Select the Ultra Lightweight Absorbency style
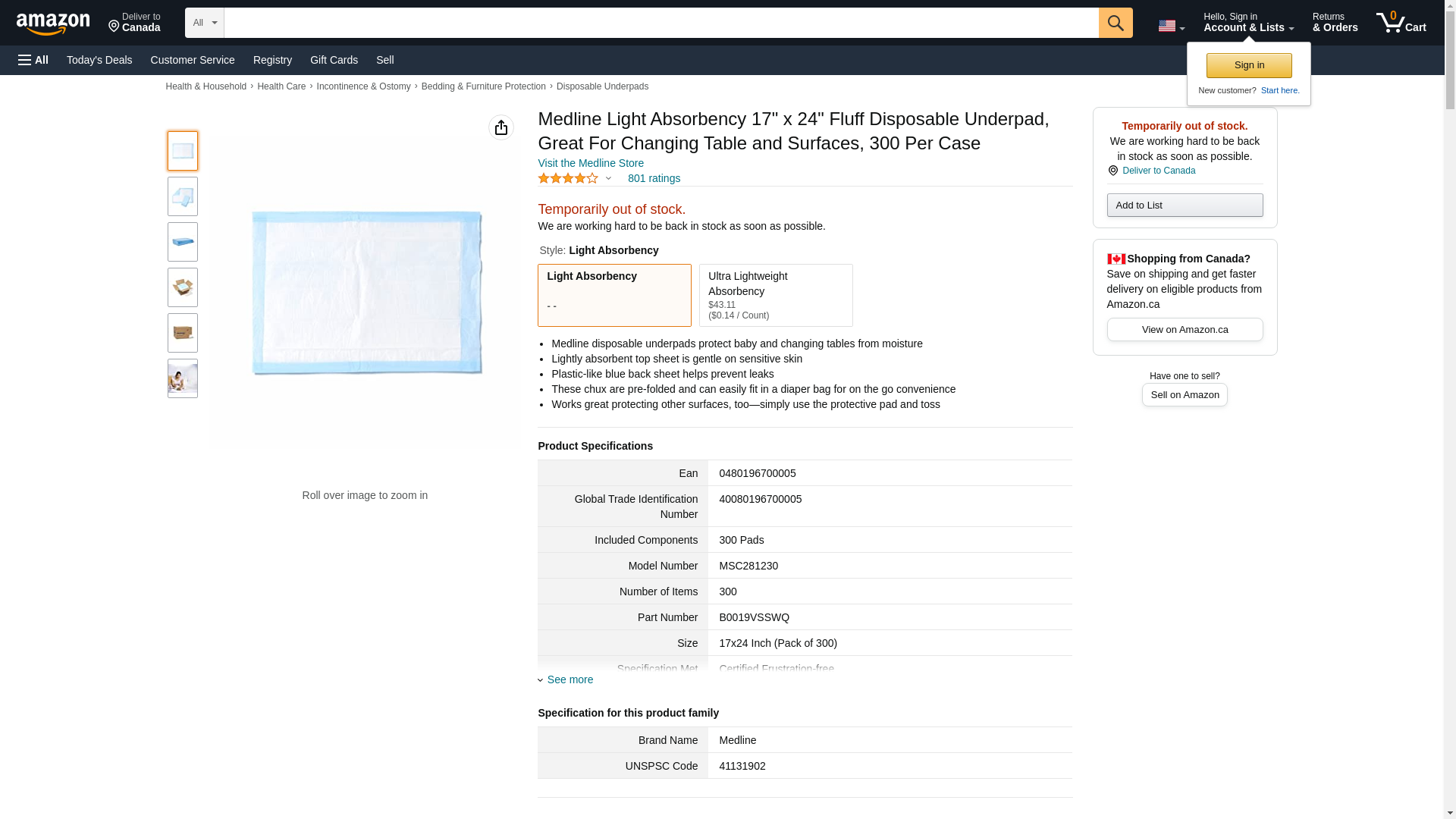1456x819 pixels. pyautogui.click(x=776, y=295)
